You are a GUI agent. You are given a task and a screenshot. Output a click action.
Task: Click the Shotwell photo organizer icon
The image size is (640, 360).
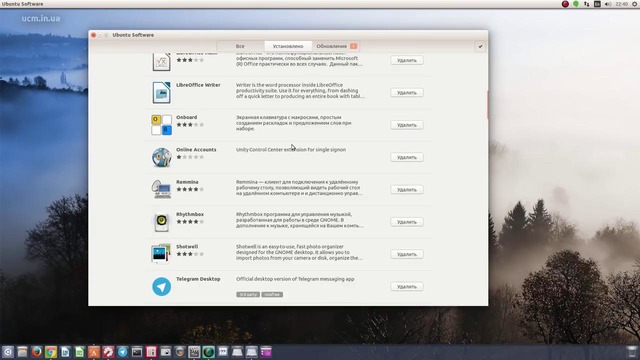[161, 254]
